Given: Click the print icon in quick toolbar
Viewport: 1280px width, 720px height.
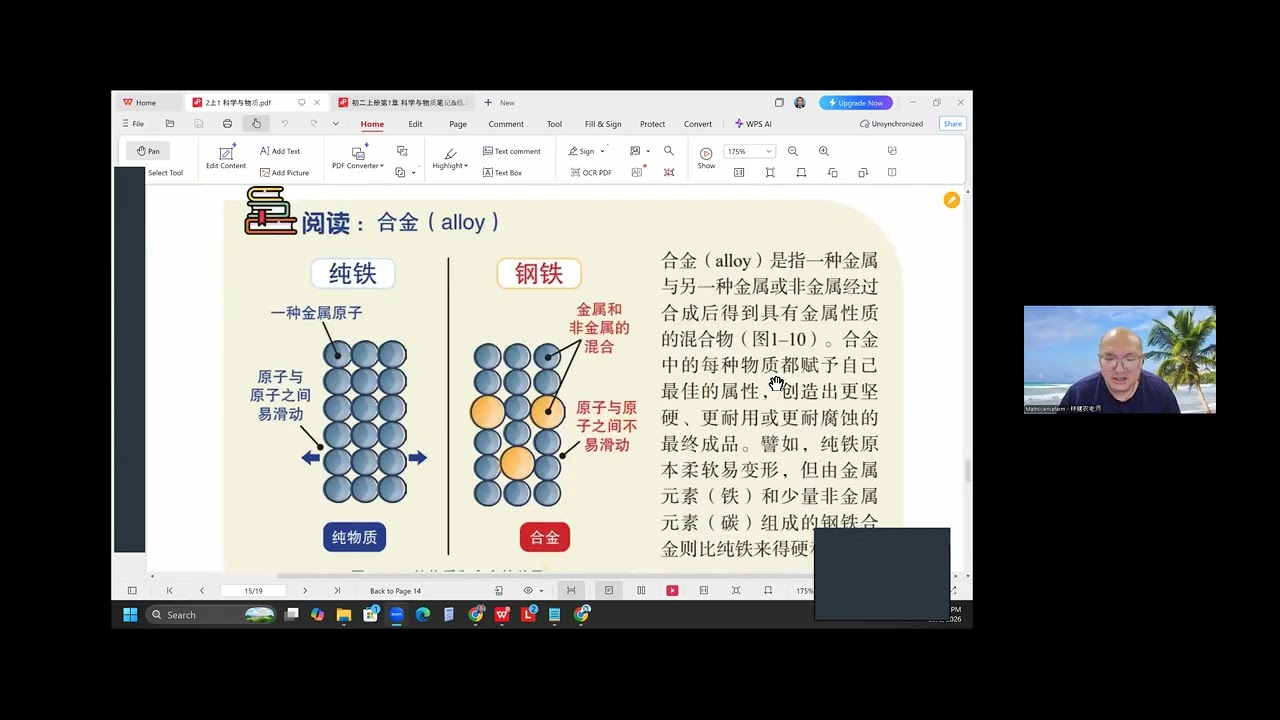Looking at the screenshot, I should pos(227,124).
